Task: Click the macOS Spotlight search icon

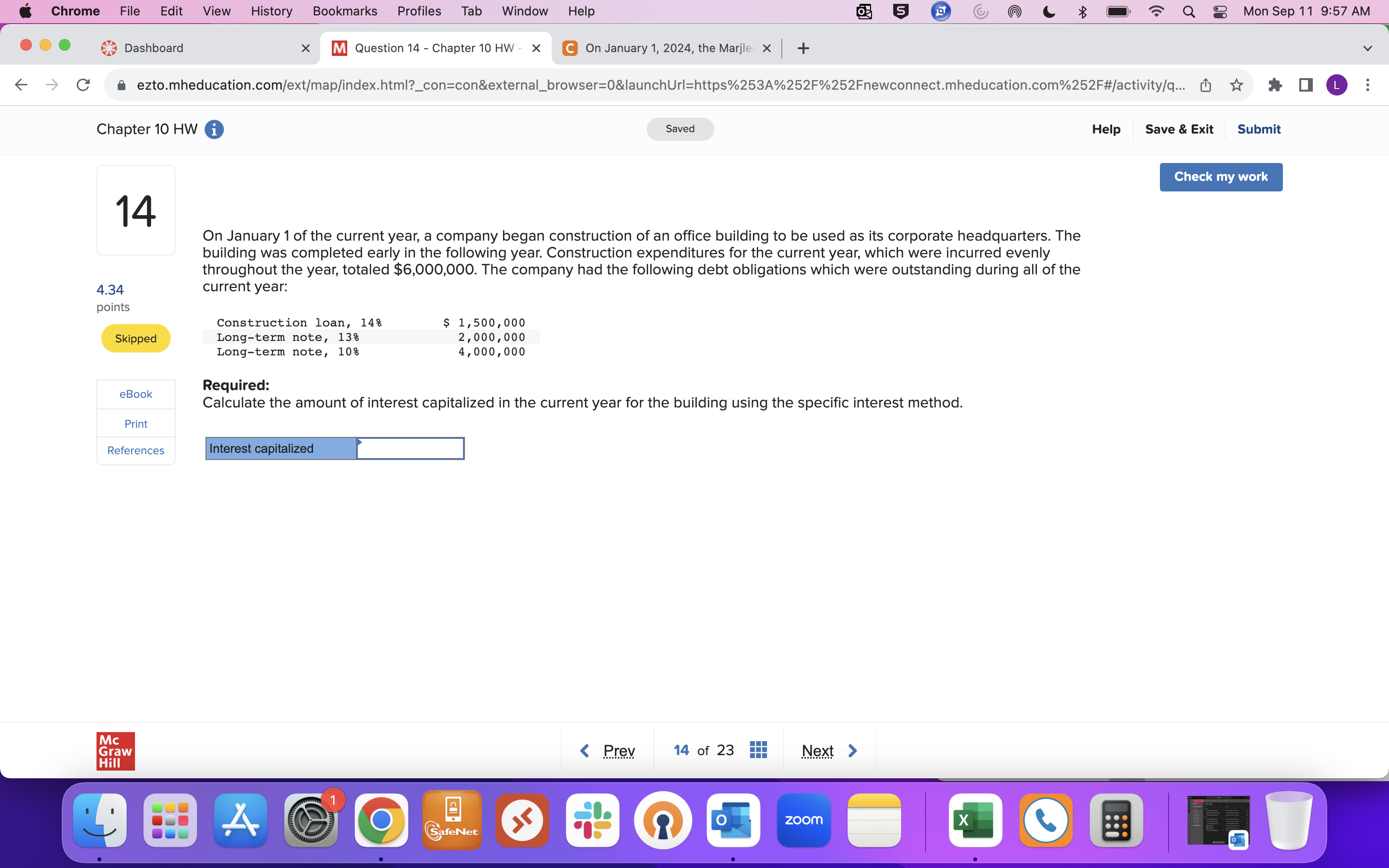Action: pyautogui.click(x=1189, y=11)
